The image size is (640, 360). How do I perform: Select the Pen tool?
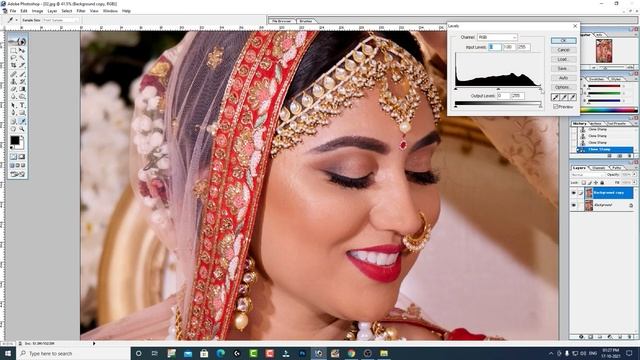click(x=13, y=112)
